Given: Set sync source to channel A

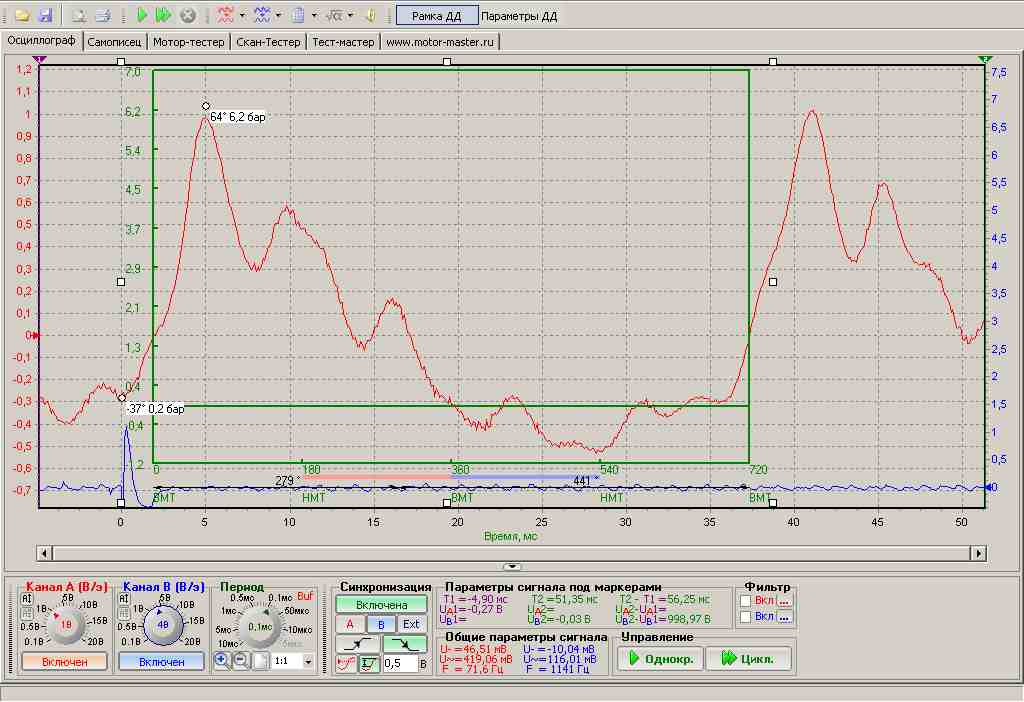Looking at the screenshot, I should (x=350, y=624).
